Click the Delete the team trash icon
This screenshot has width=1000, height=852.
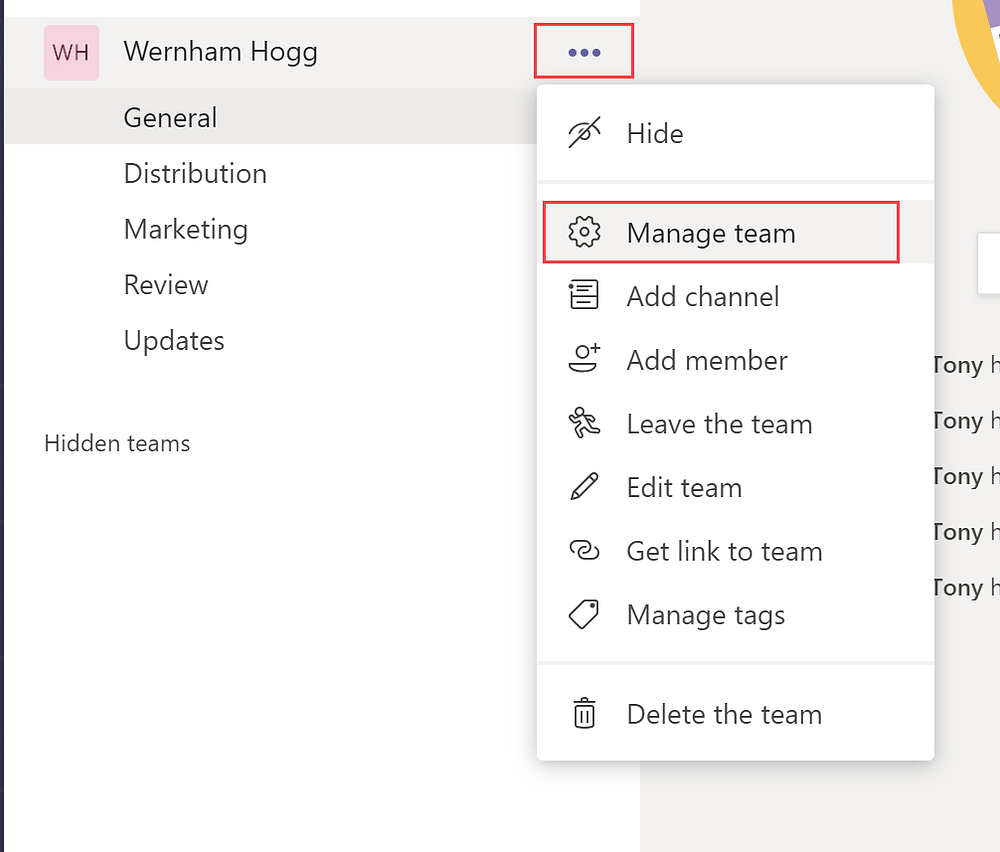click(x=584, y=713)
